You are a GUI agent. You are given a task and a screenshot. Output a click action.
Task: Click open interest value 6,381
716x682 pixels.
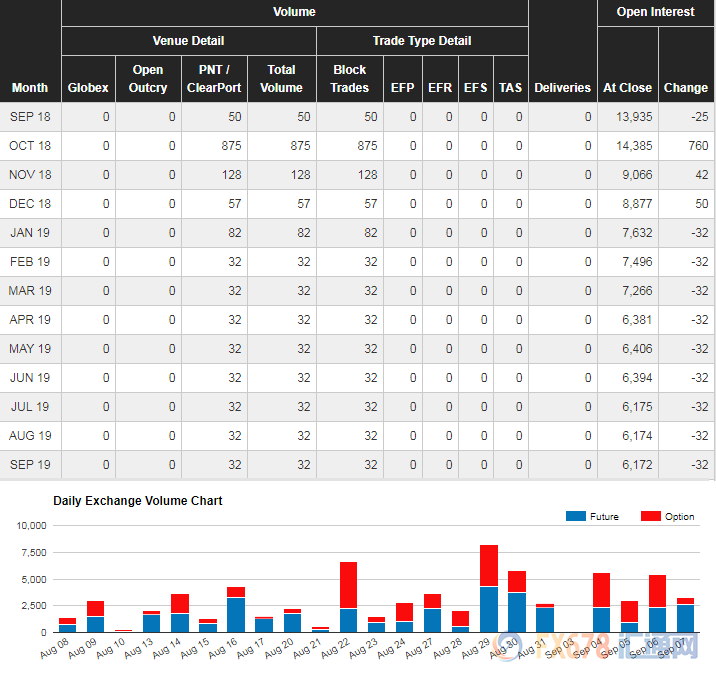pos(637,320)
